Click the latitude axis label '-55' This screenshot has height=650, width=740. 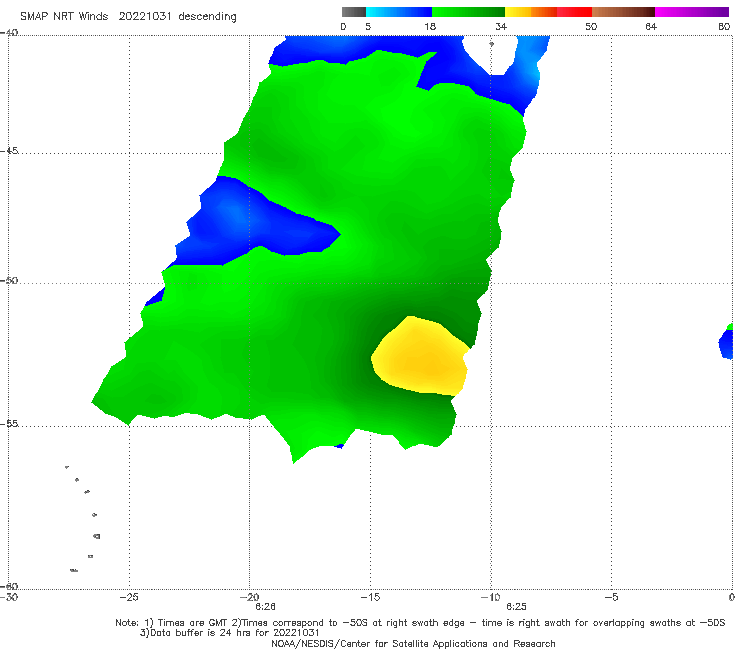[x=9, y=424]
